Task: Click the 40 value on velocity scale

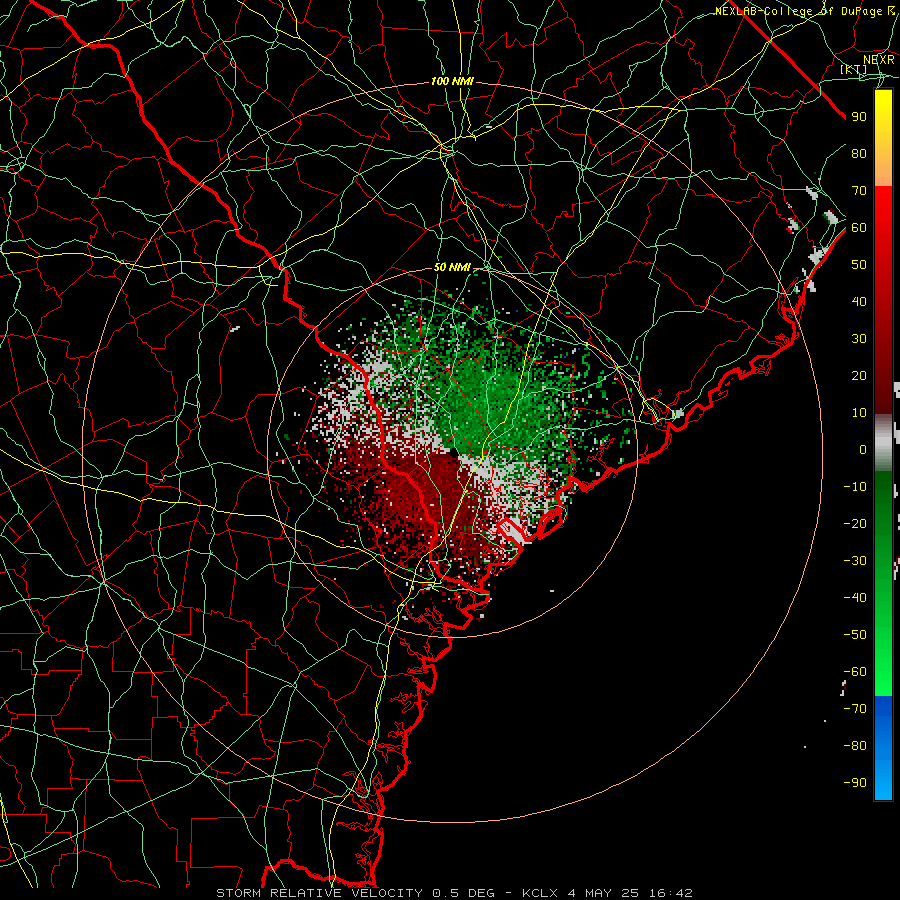Action: [x=859, y=301]
